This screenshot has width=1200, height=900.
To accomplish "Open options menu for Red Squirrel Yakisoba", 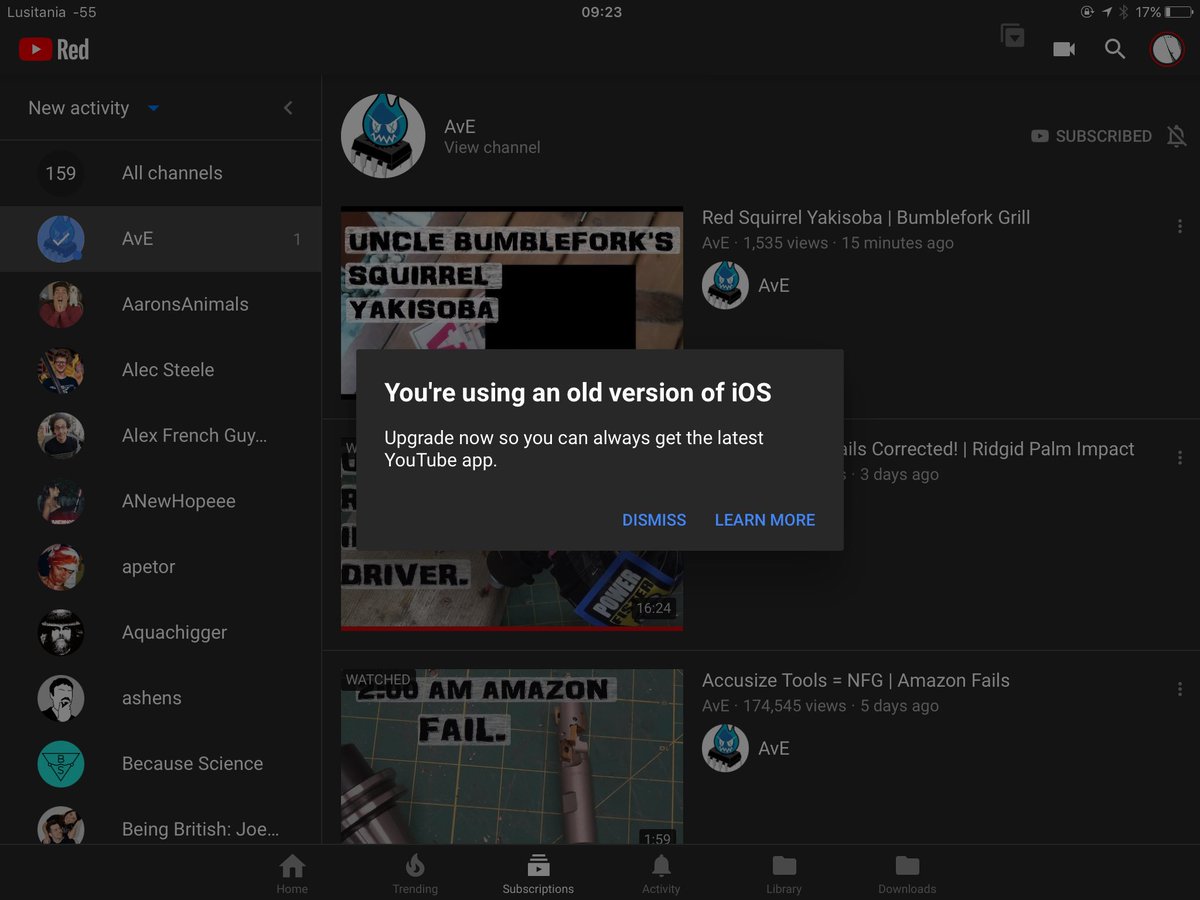I will coord(1180,227).
